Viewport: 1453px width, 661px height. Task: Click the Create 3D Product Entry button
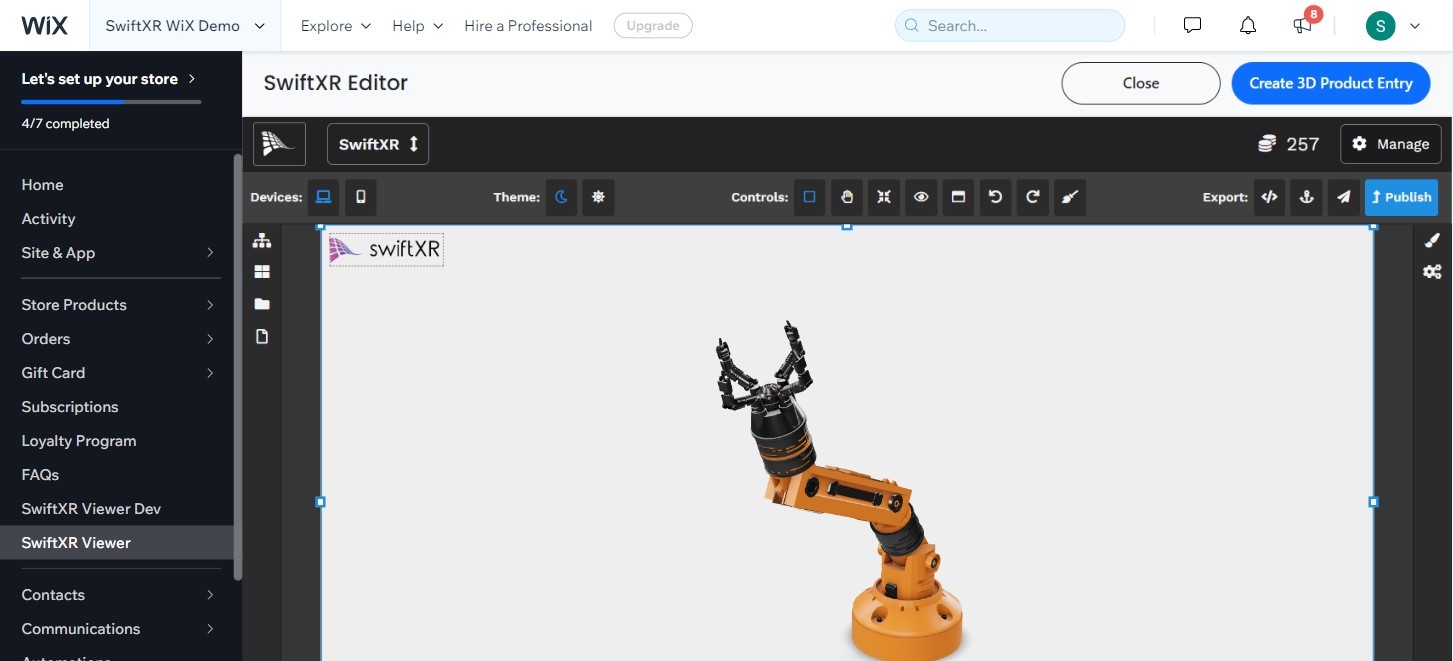coord(1330,83)
